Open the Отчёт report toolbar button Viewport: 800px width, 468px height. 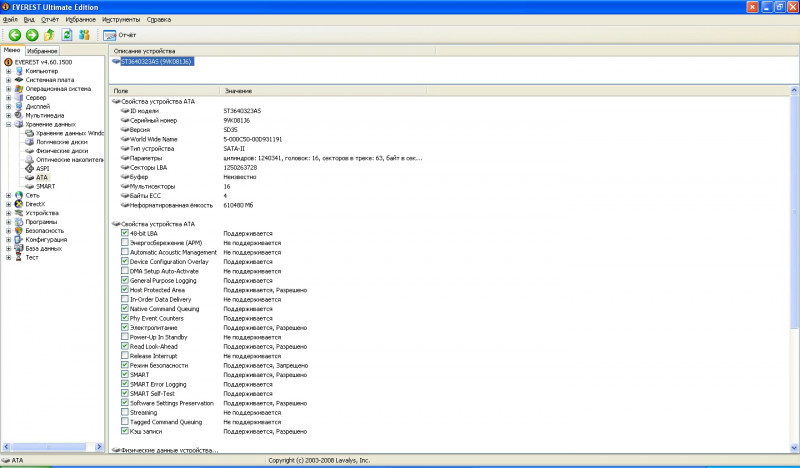pyautogui.click(x=119, y=35)
